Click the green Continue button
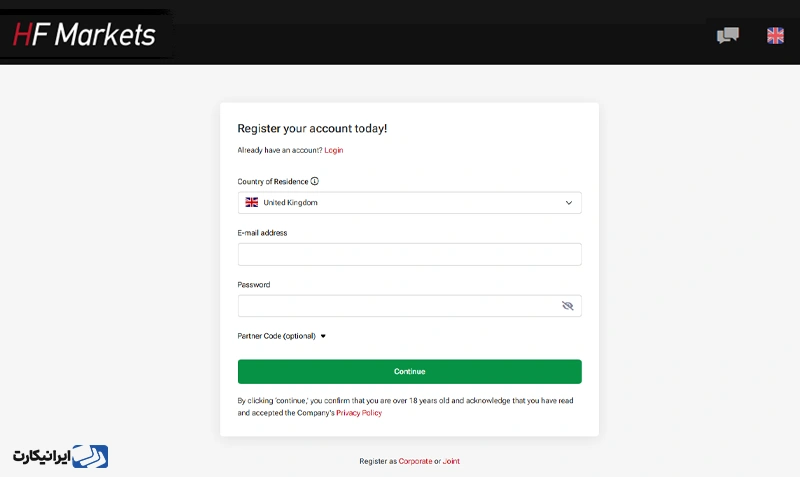This screenshot has height=477, width=800. pos(409,371)
